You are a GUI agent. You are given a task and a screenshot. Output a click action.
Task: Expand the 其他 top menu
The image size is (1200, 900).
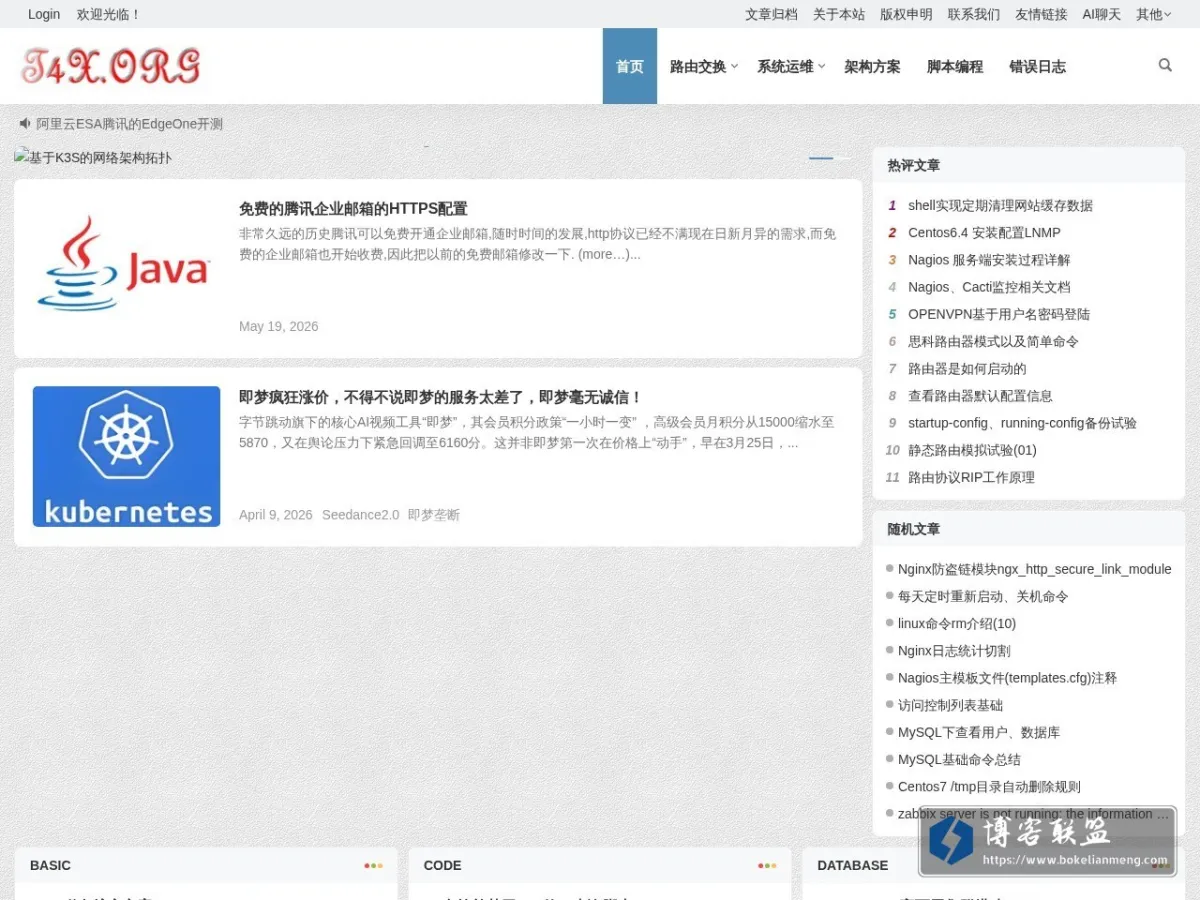pyautogui.click(x=1153, y=14)
